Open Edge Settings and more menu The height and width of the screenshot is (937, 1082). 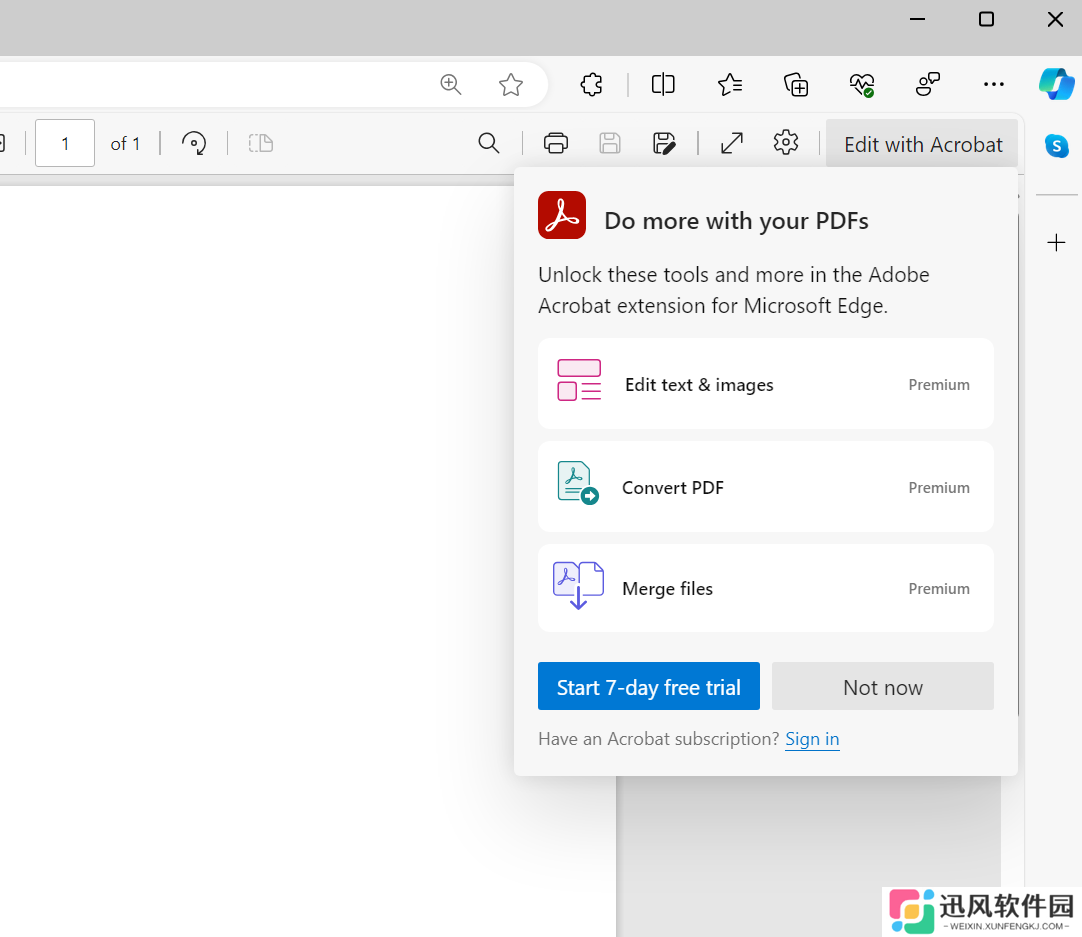994,84
